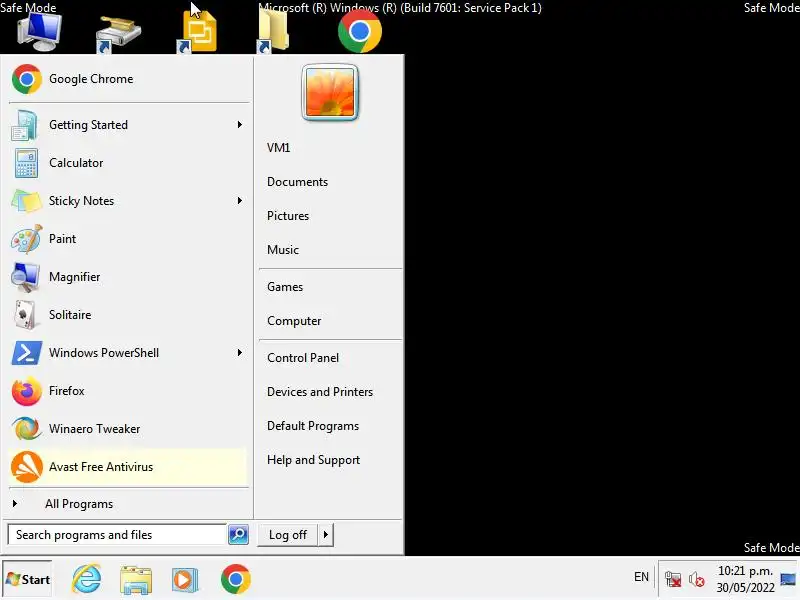The height and width of the screenshot is (600, 800).
Task: Launch Paint via palette icon
Action: (x=26, y=239)
